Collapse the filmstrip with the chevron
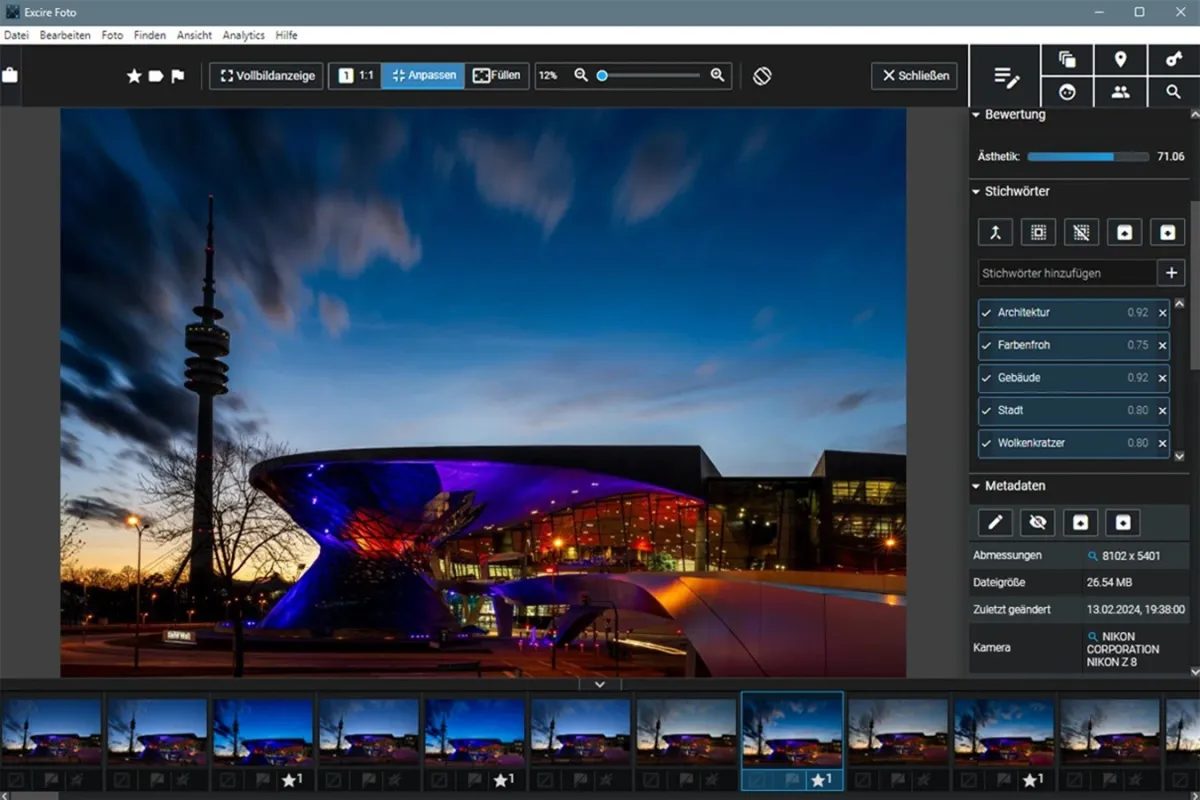Image resolution: width=1200 pixels, height=800 pixels. pyautogui.click(x=600, y=685)
